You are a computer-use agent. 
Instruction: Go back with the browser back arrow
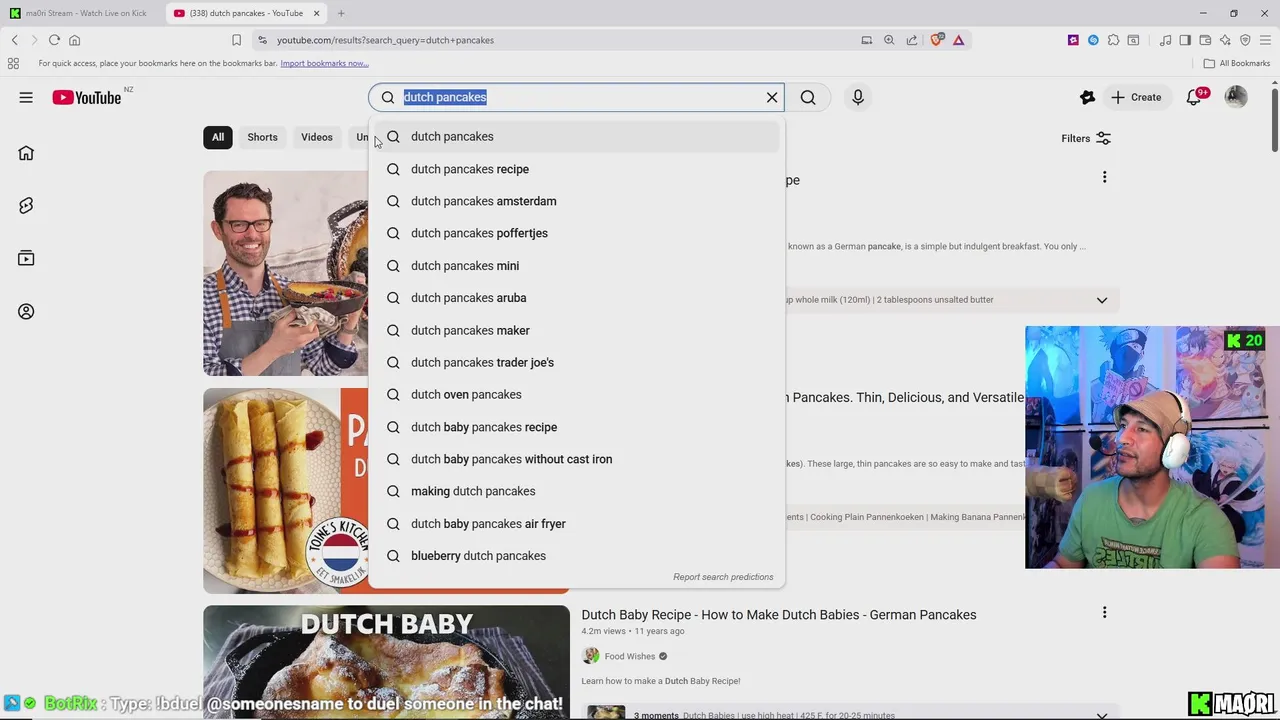click(15, 40)
